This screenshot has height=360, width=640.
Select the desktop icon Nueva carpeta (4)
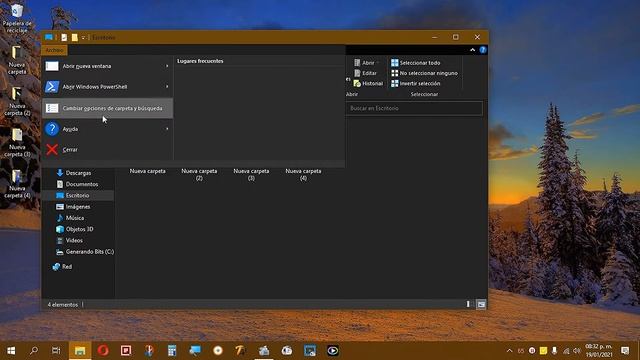(x=17, y=184)
